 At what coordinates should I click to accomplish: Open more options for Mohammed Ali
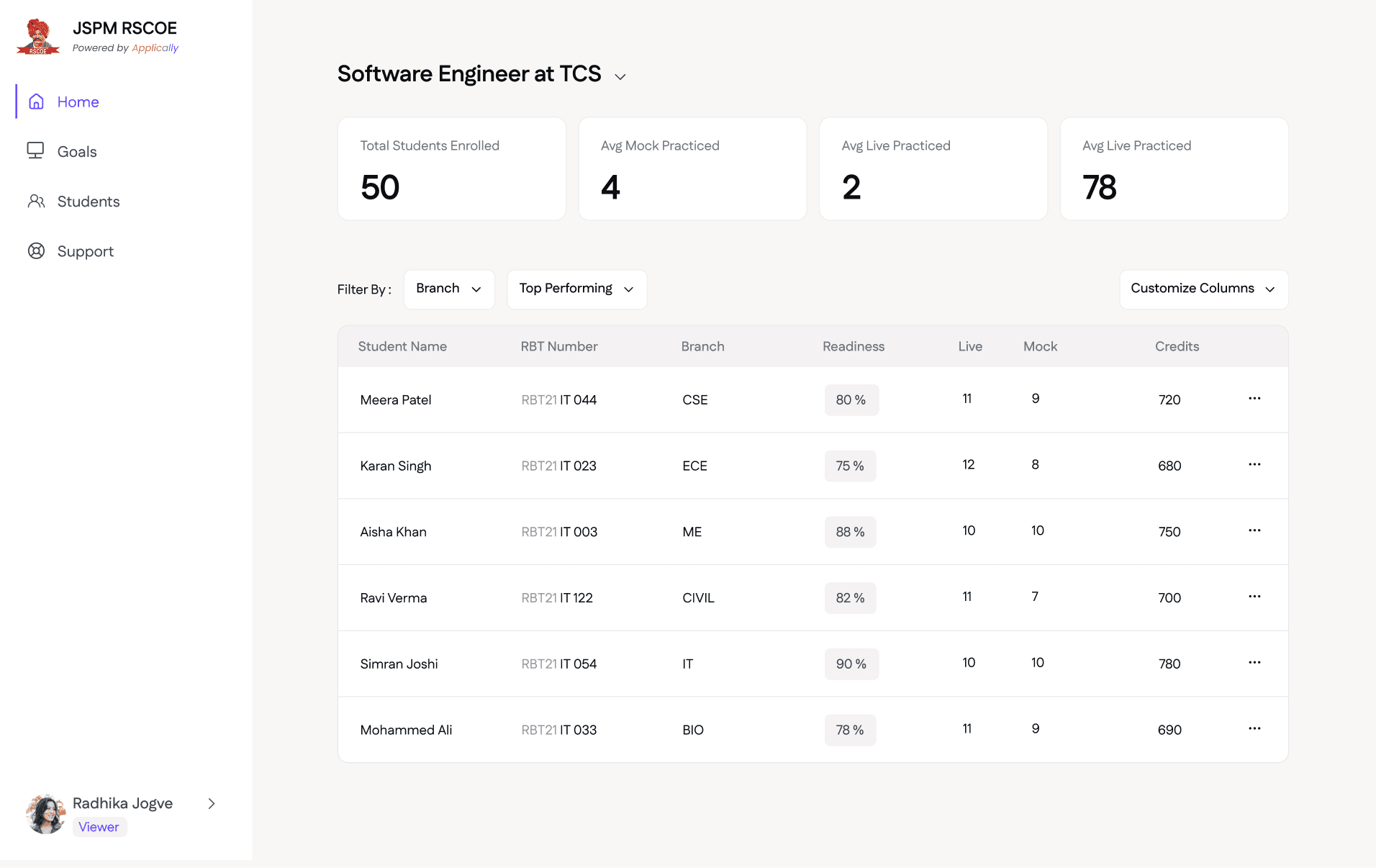click(1254, 728)
